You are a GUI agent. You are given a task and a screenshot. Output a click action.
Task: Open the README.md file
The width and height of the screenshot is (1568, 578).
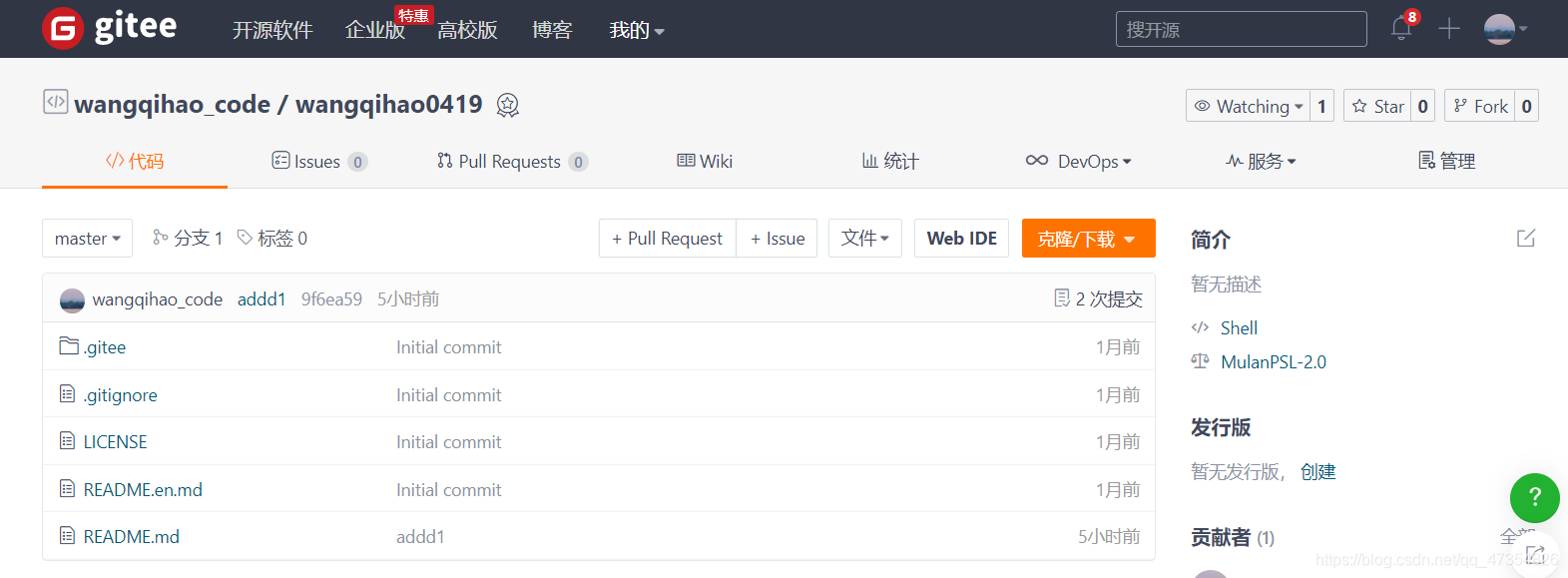[132, 537]
